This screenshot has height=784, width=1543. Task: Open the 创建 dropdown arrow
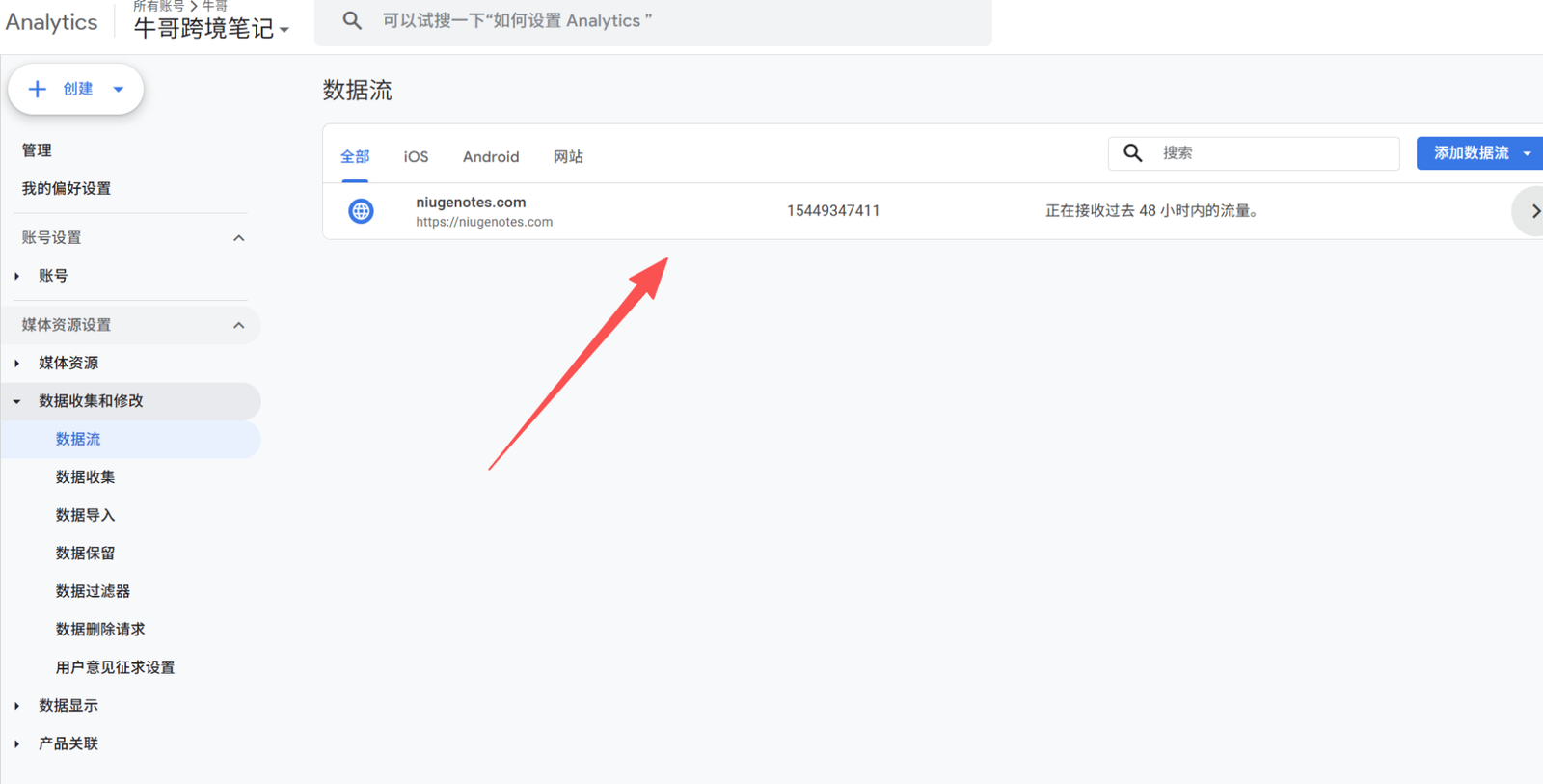point(119,89)
